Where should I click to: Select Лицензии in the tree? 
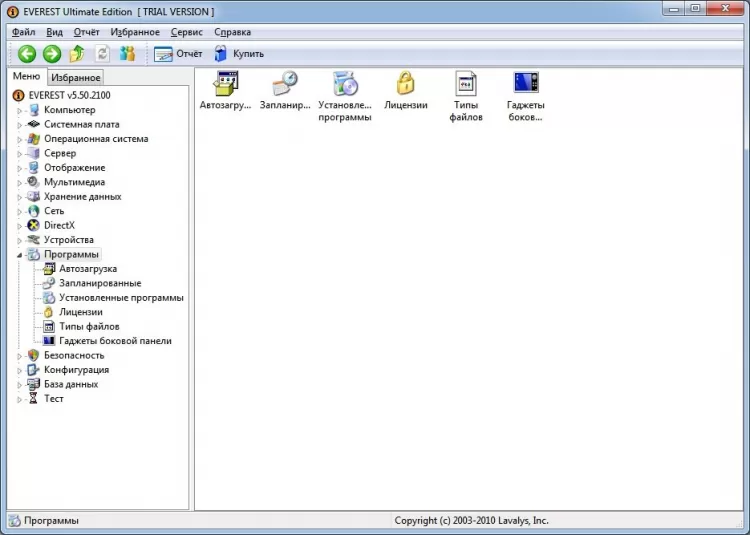(81, 312)
